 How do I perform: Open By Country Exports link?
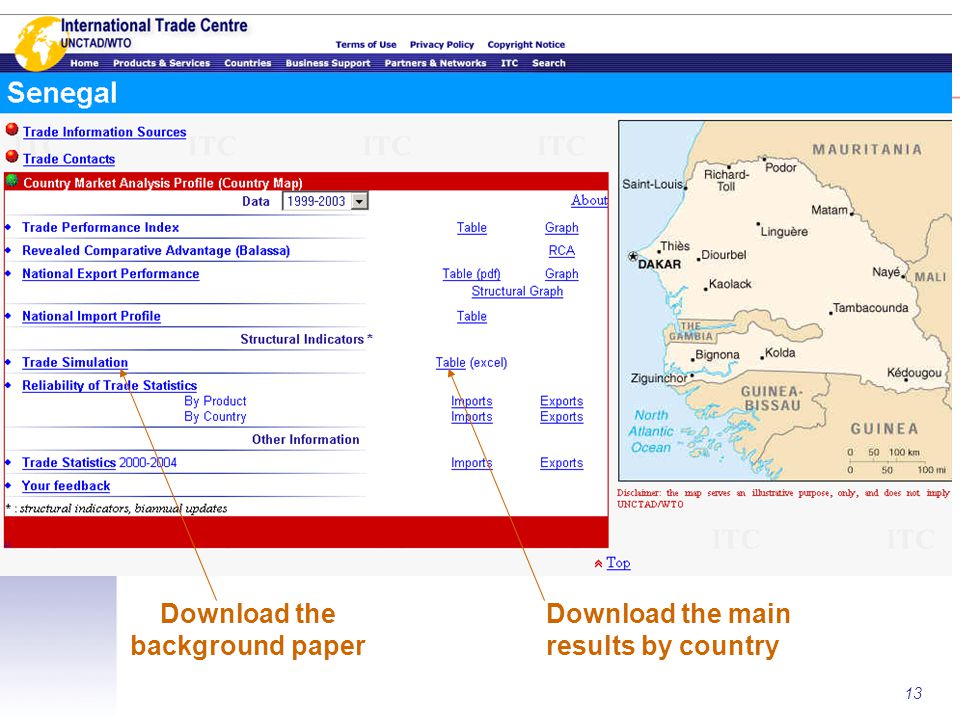[561, 417]
